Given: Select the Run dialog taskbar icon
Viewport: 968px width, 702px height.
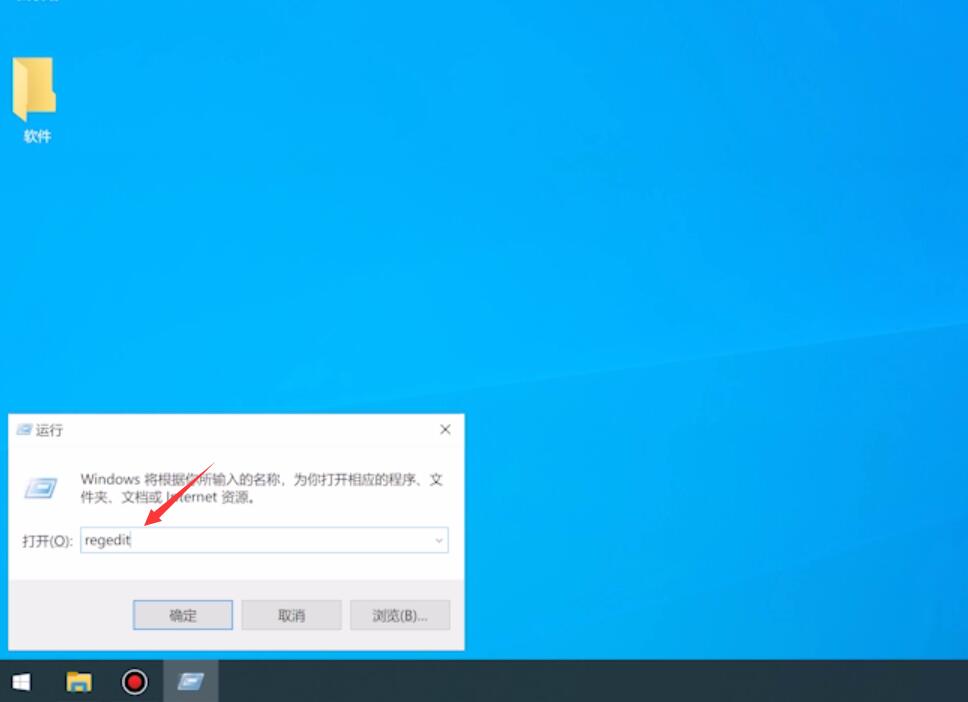Looking at the screenshot, I should coord(190,682).
